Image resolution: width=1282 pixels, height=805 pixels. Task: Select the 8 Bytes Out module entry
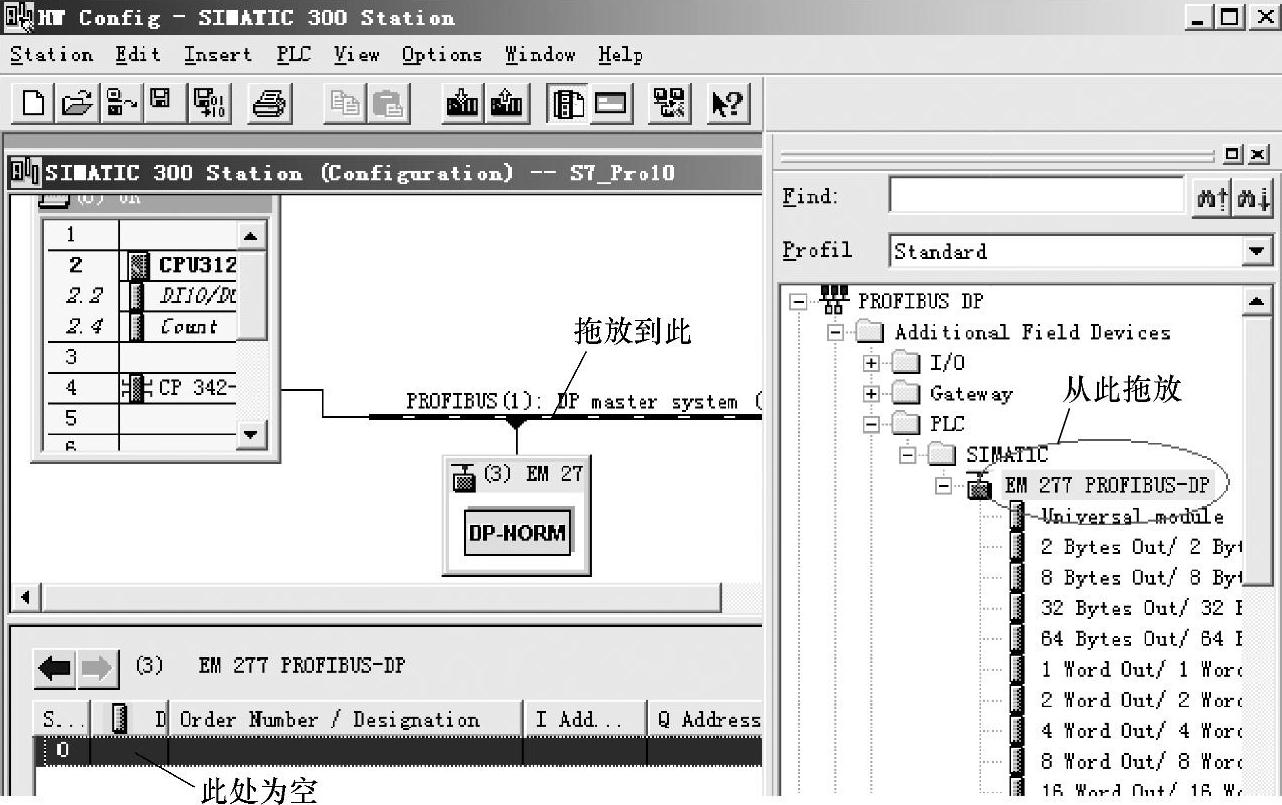(1140, 578)
